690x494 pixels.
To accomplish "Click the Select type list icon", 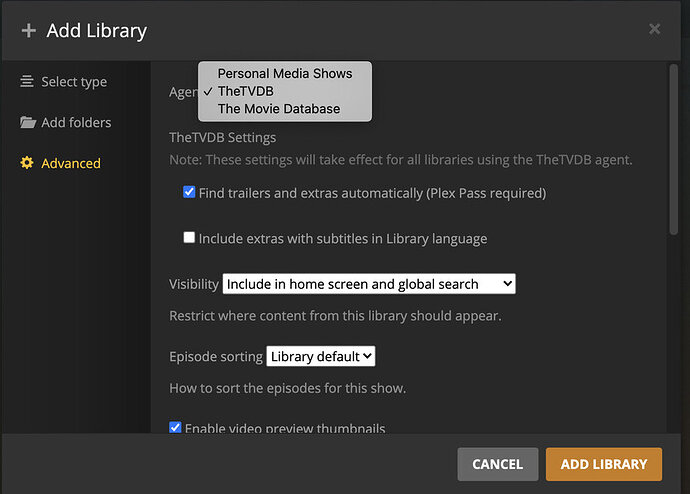I will coord(27,81).
